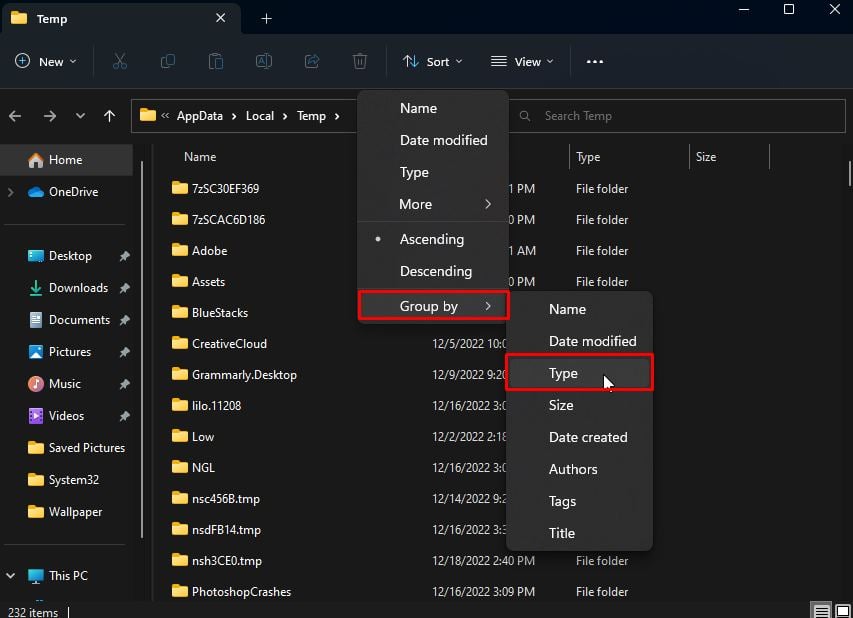The image size is (853, 618).
Task: Open the See more toolbar menu
Action: click(x=594, y=61)
